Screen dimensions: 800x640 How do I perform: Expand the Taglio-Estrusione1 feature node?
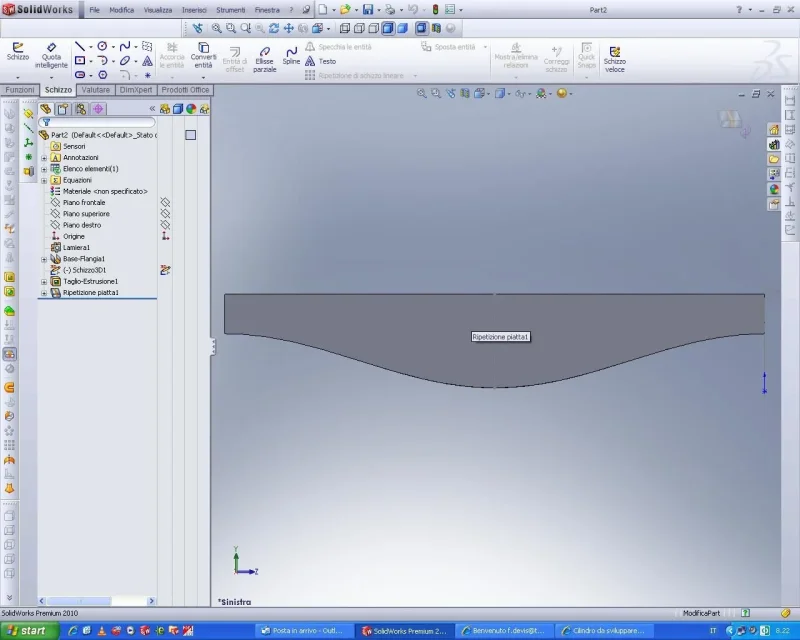pos(44,281)
